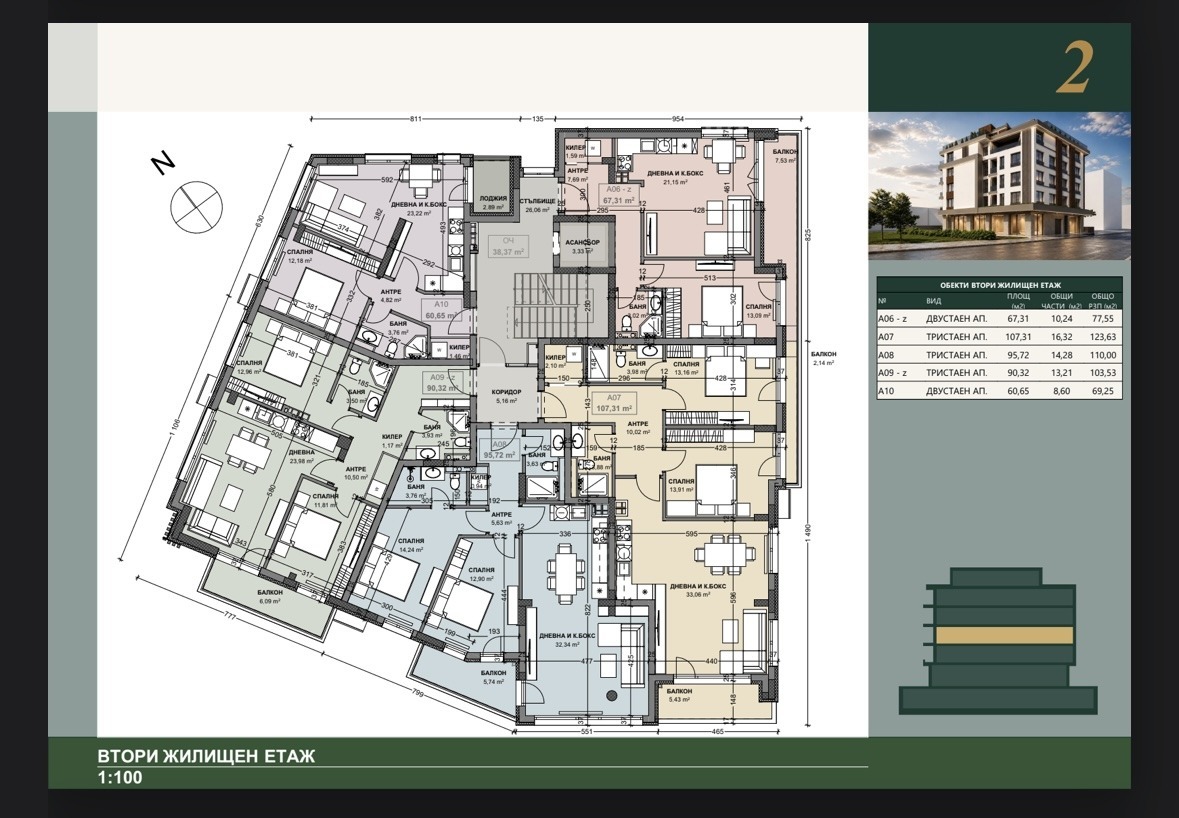This screenshot has width=1179, height=818.
Task: Click the A06 - z 67,31 m² label
Action: (620, 195)
